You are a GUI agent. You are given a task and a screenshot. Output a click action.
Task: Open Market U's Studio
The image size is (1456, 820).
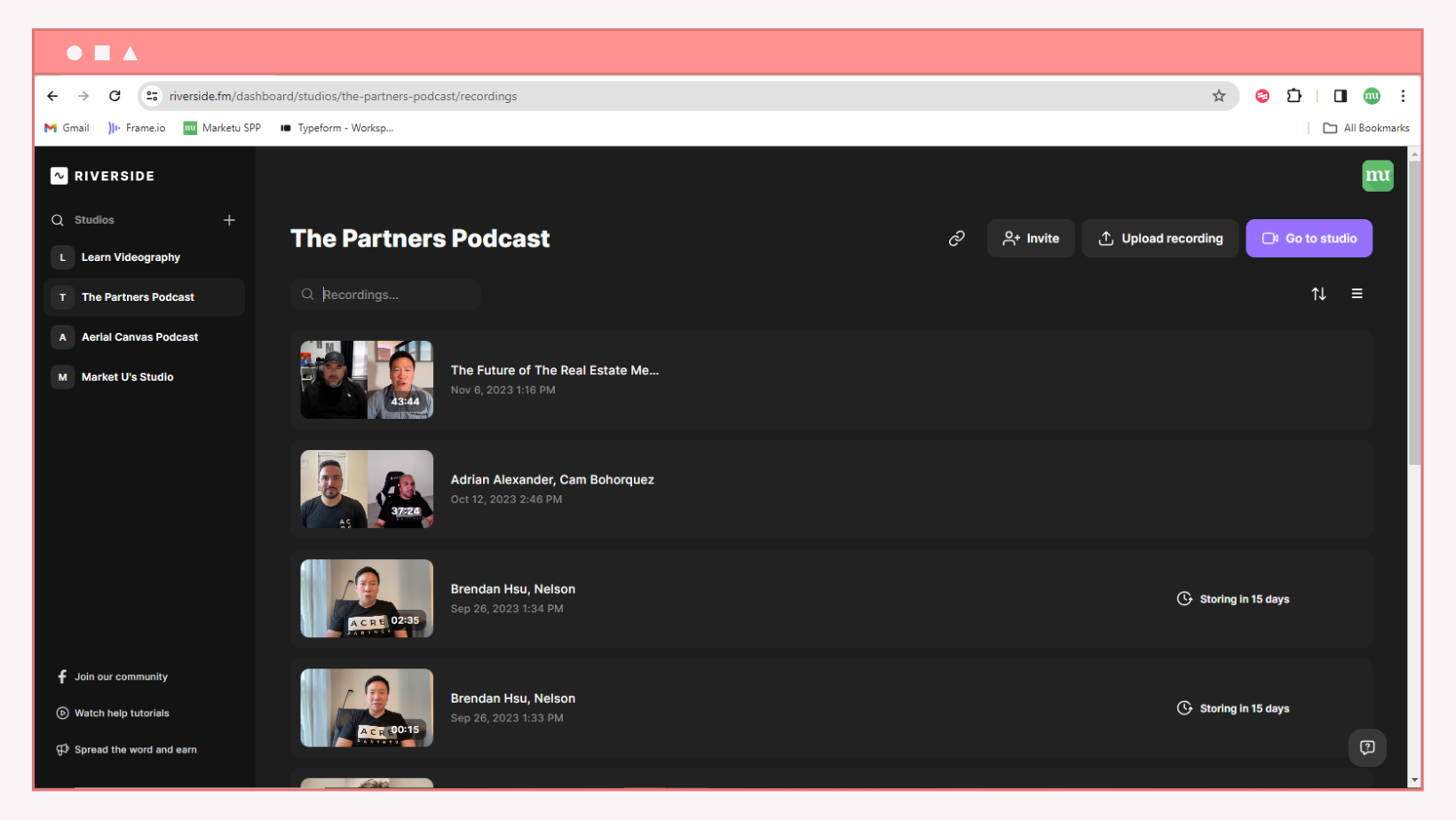pos(144,377)
